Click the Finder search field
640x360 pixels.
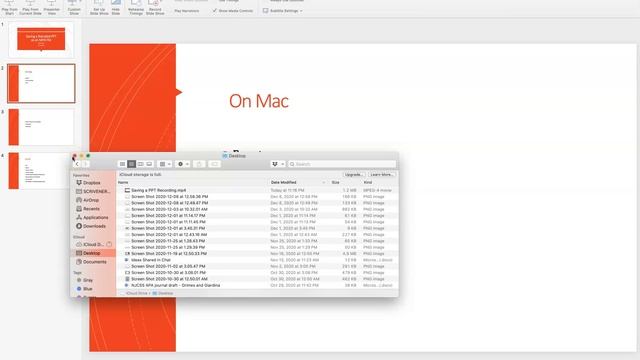(342, 164)
